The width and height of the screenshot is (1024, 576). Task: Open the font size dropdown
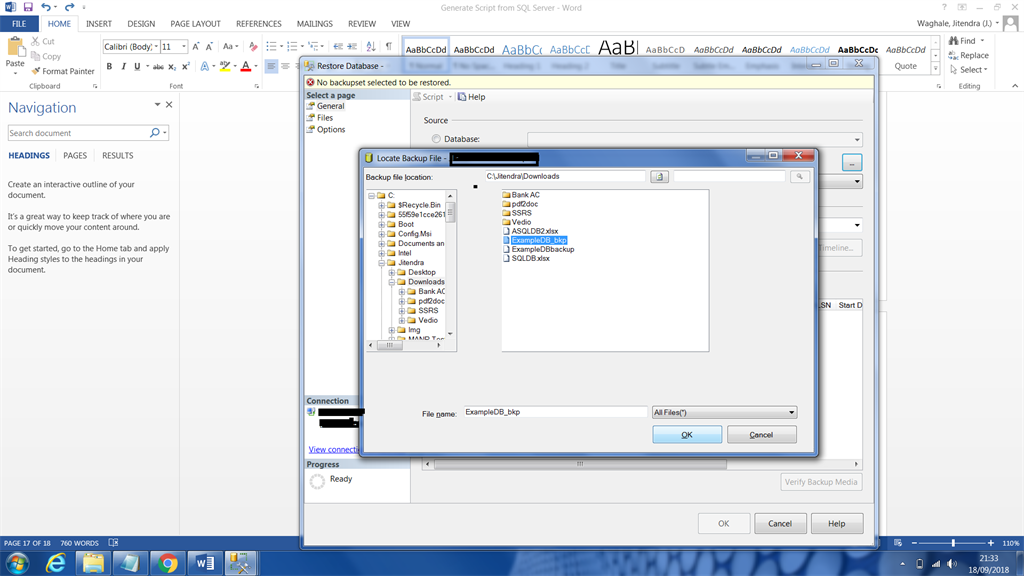184,46
